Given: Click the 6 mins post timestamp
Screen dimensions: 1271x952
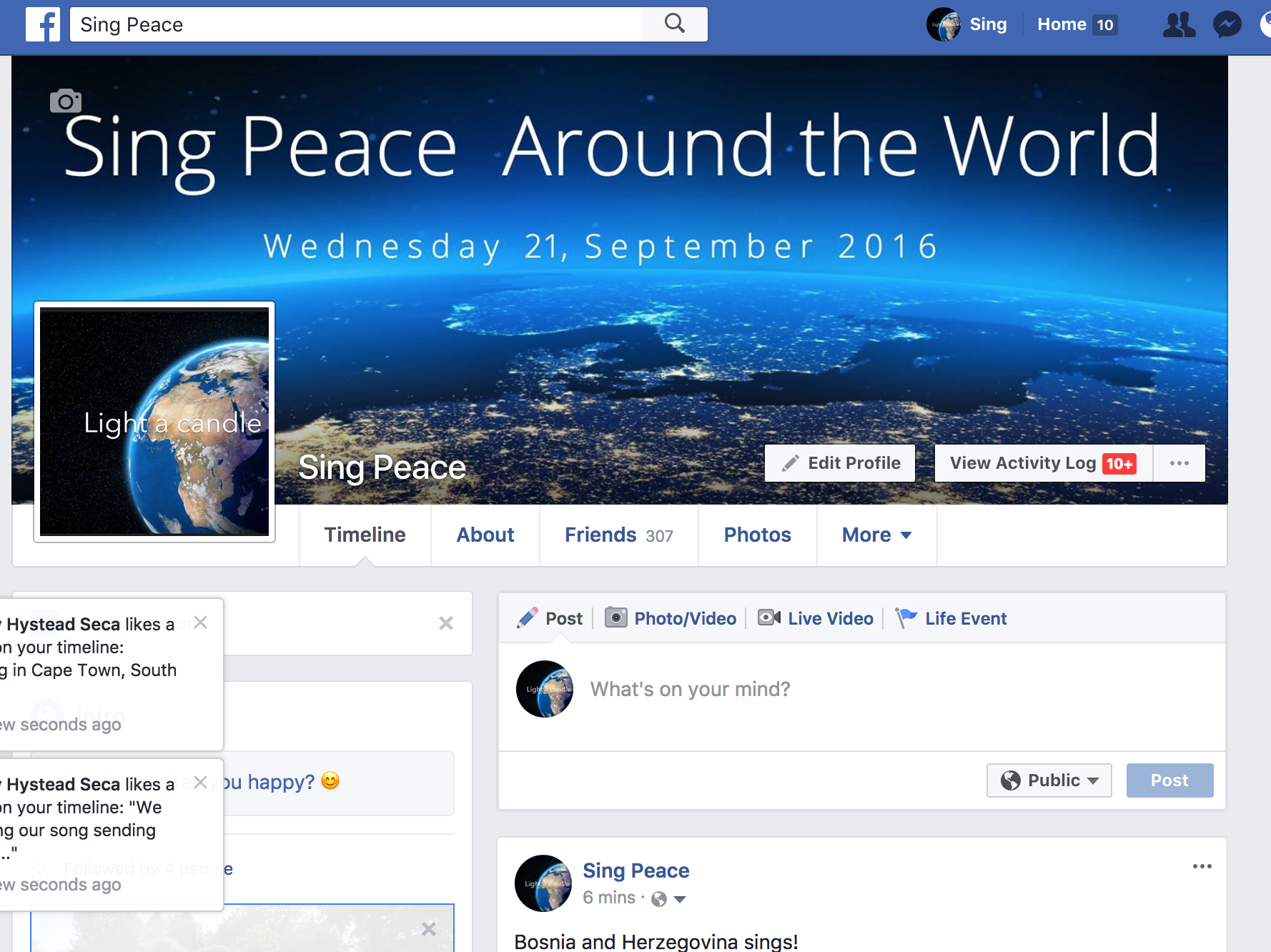Looking at the screenshot, I should pos(609,898).
